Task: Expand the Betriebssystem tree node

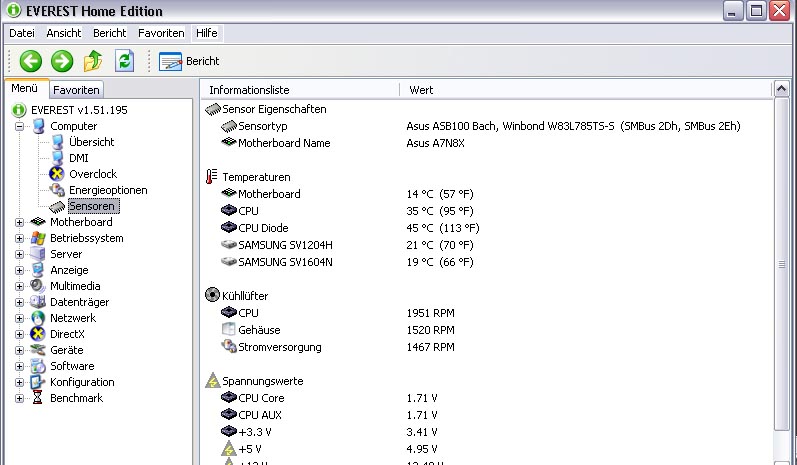Action: click(19, 238)
